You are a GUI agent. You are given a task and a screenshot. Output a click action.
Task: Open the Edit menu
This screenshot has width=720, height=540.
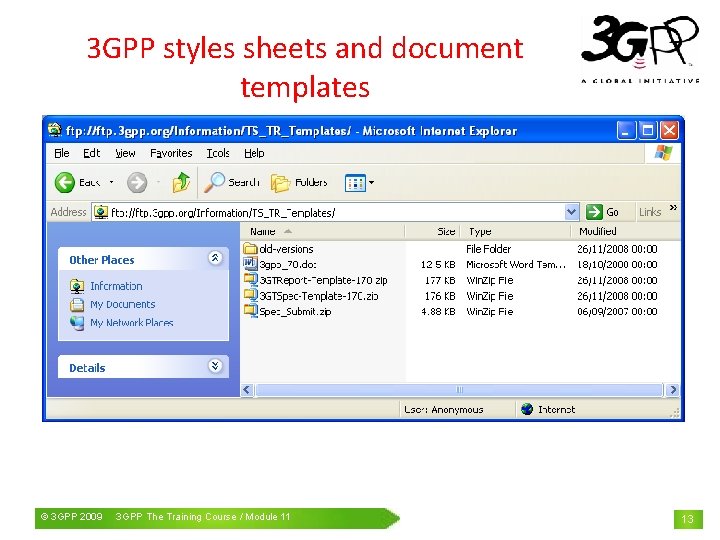click(91, 153)
